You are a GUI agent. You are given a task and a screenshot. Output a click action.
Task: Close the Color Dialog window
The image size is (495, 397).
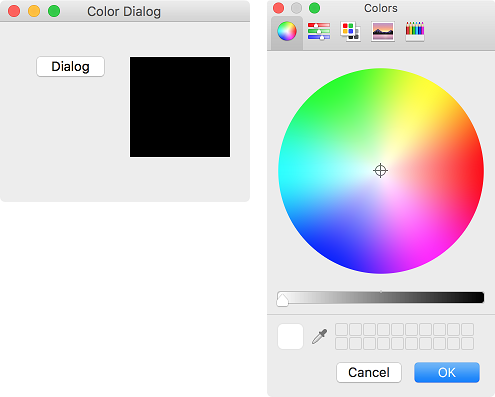pyautogui.click(x=14, y=11)
